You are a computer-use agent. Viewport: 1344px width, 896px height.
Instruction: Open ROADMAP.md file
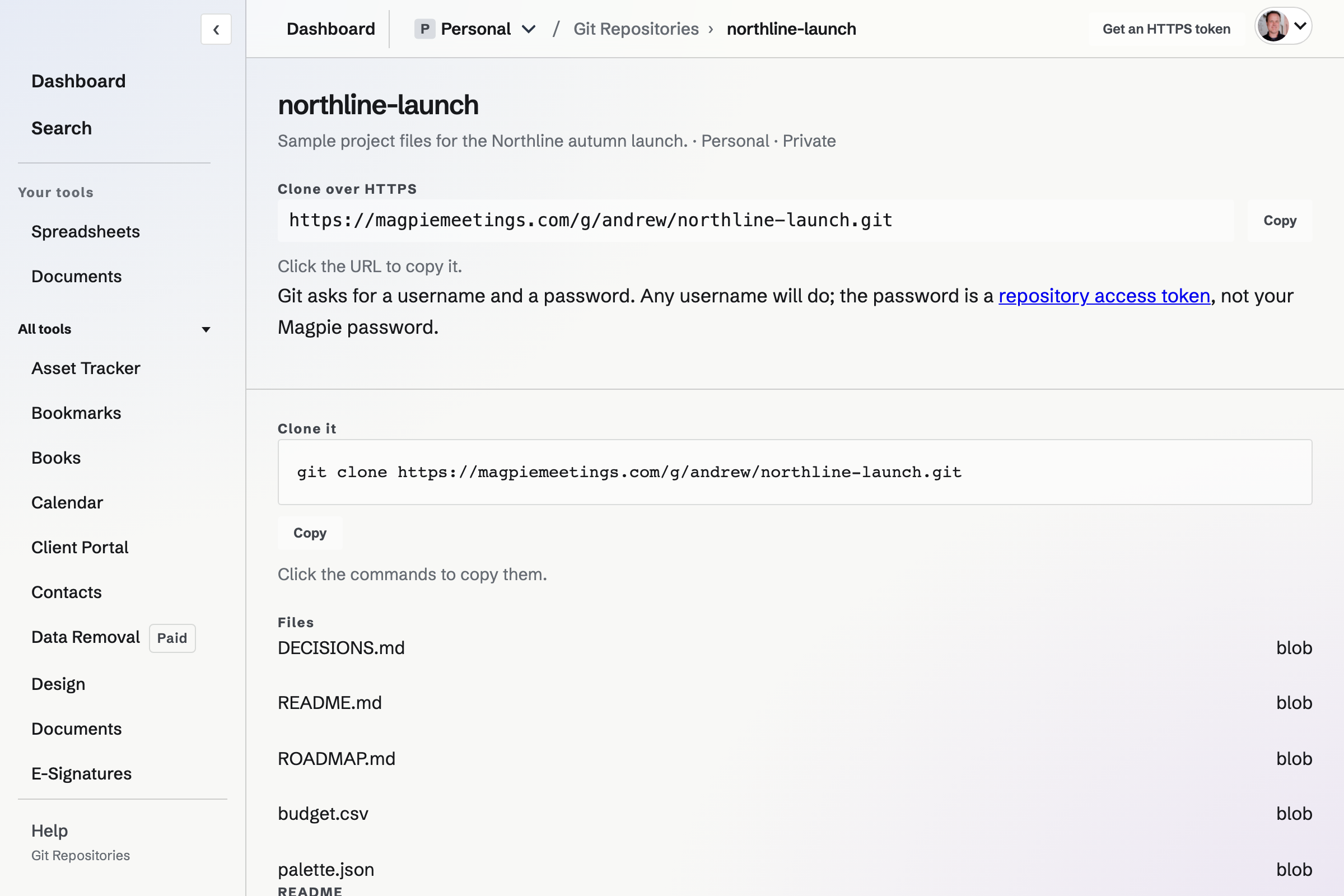click(x=337, y=759)
